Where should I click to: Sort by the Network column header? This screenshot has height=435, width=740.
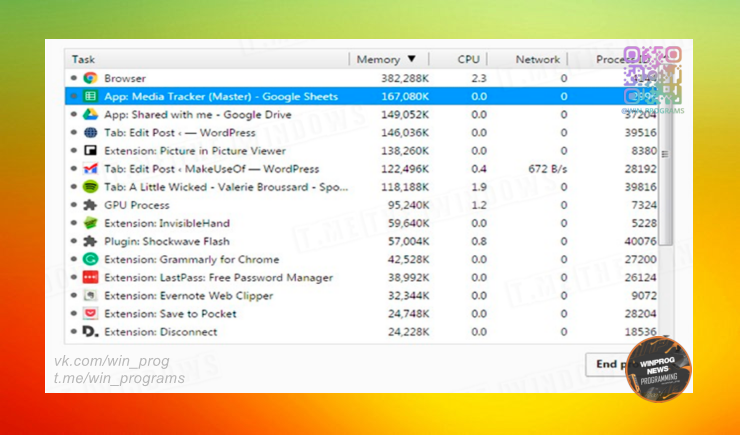(527, 59)
